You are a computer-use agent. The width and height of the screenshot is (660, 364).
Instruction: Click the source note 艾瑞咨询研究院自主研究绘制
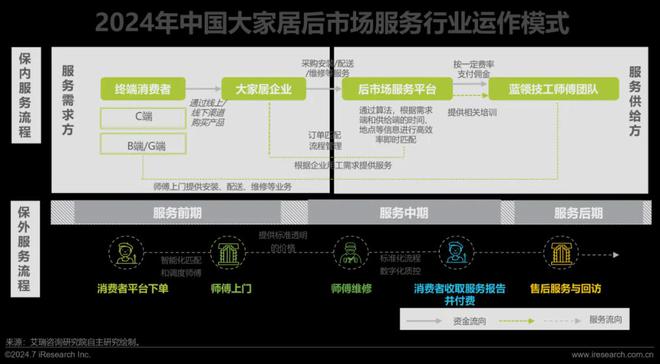[72, 342]
